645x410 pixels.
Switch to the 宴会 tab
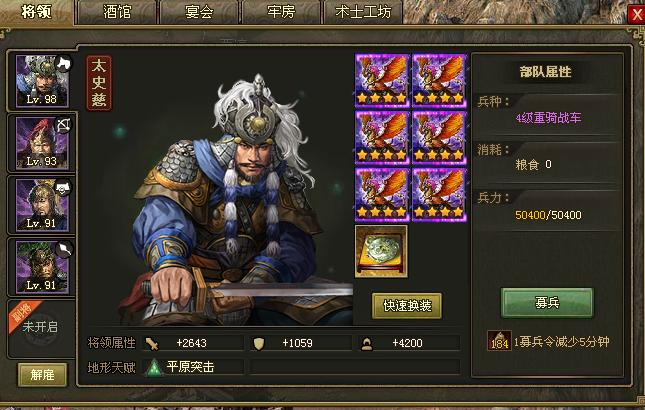pos(199,12)
